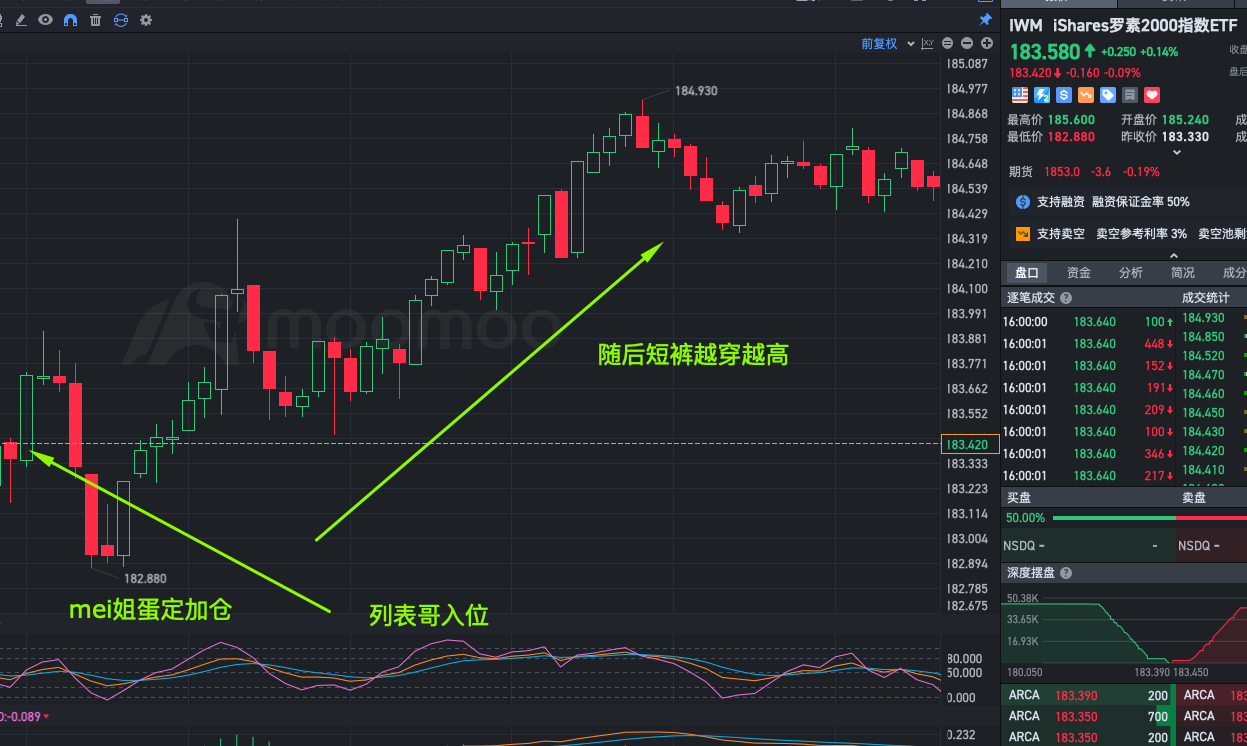Click the IWM ticker title
This screenshot has height=746, width=1247.
pos(1024,25)
